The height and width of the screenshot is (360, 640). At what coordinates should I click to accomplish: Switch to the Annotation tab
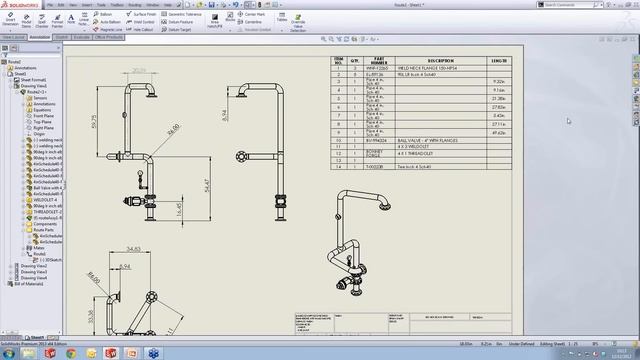[x=40, y=38]
